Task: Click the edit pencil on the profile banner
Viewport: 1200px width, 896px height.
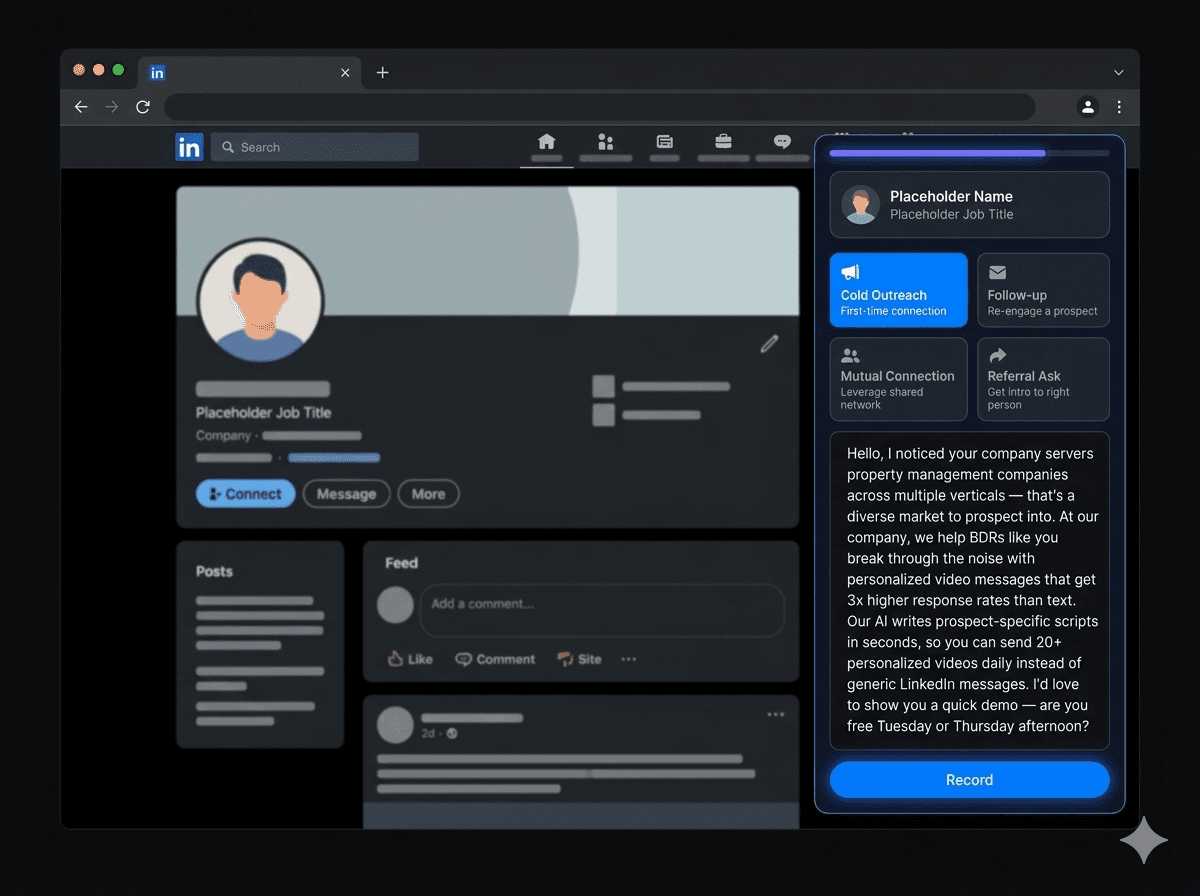Action: pyautogui.click(x=769, y=344)
